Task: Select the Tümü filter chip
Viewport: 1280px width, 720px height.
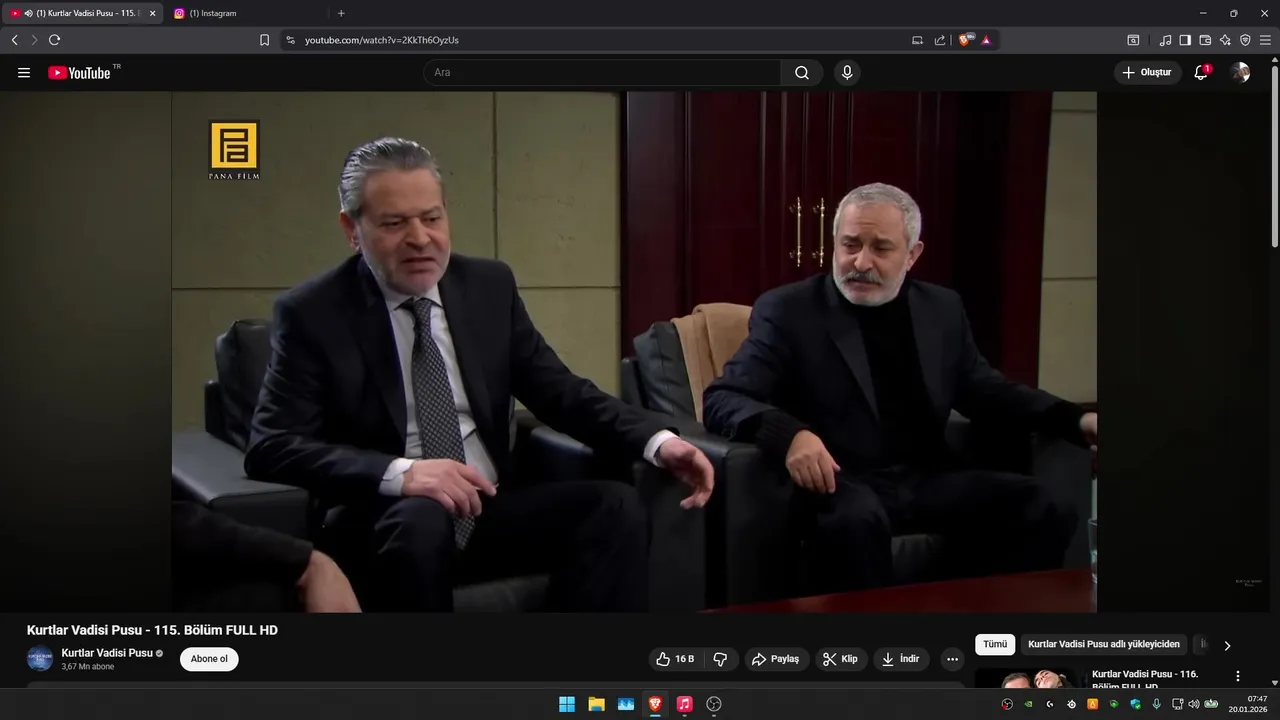Action: click(x=995, y=645)
